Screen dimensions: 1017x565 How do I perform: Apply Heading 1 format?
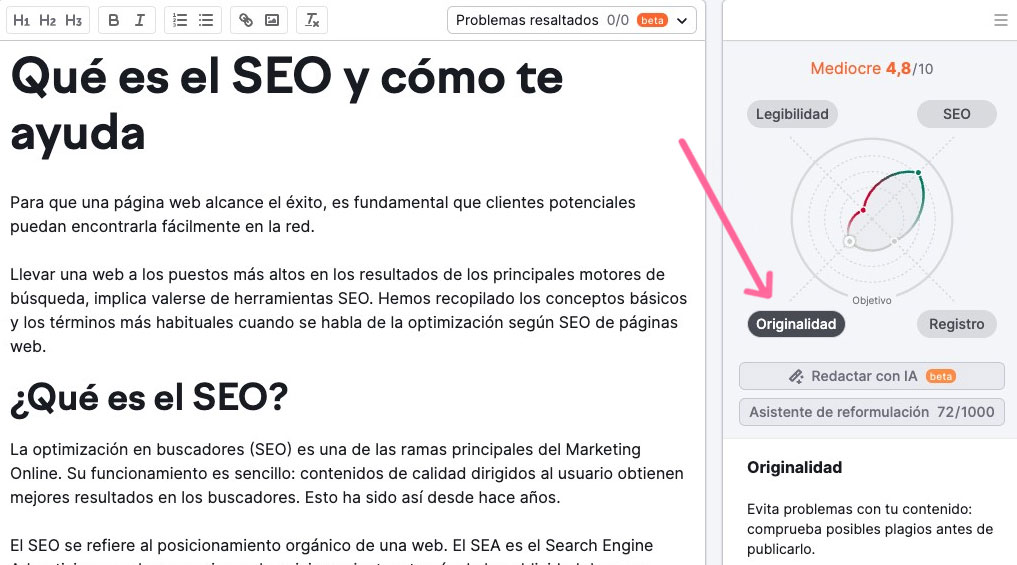pos(21,20)
